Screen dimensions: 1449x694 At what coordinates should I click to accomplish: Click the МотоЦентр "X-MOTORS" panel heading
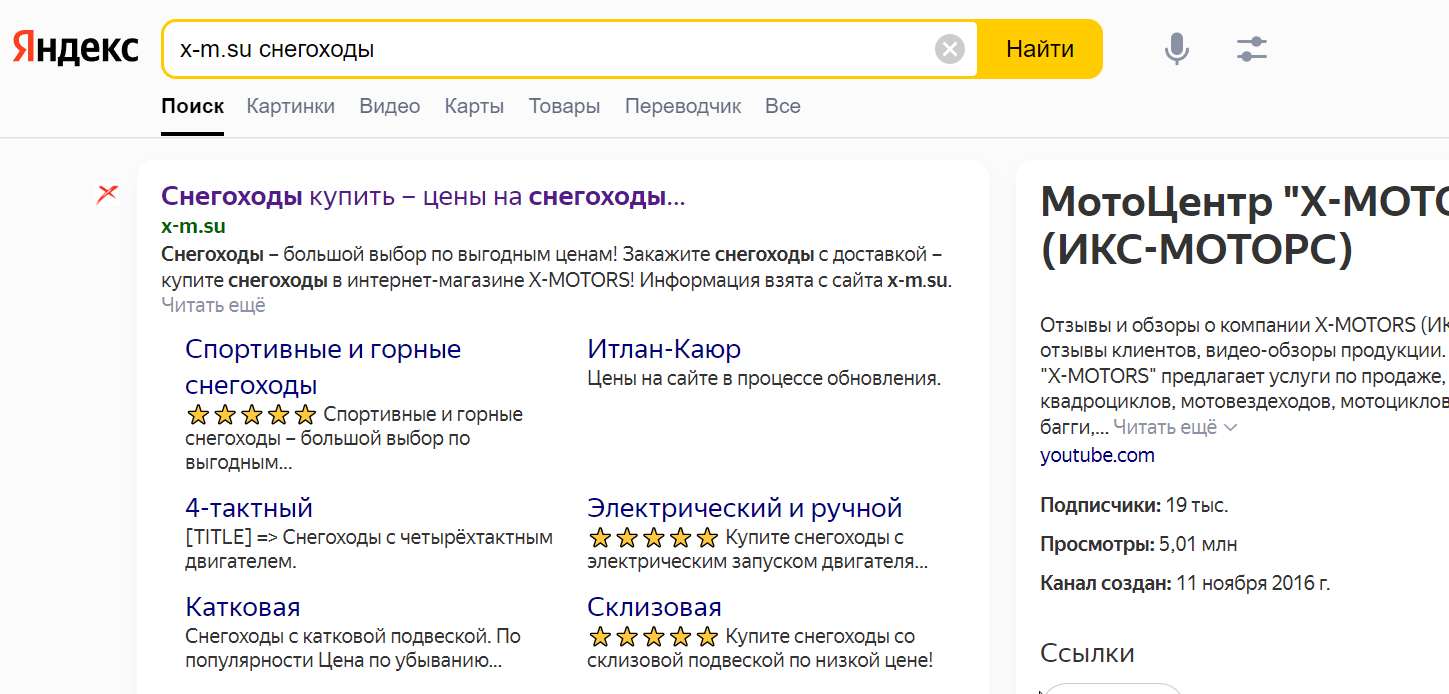point(1244,227)
